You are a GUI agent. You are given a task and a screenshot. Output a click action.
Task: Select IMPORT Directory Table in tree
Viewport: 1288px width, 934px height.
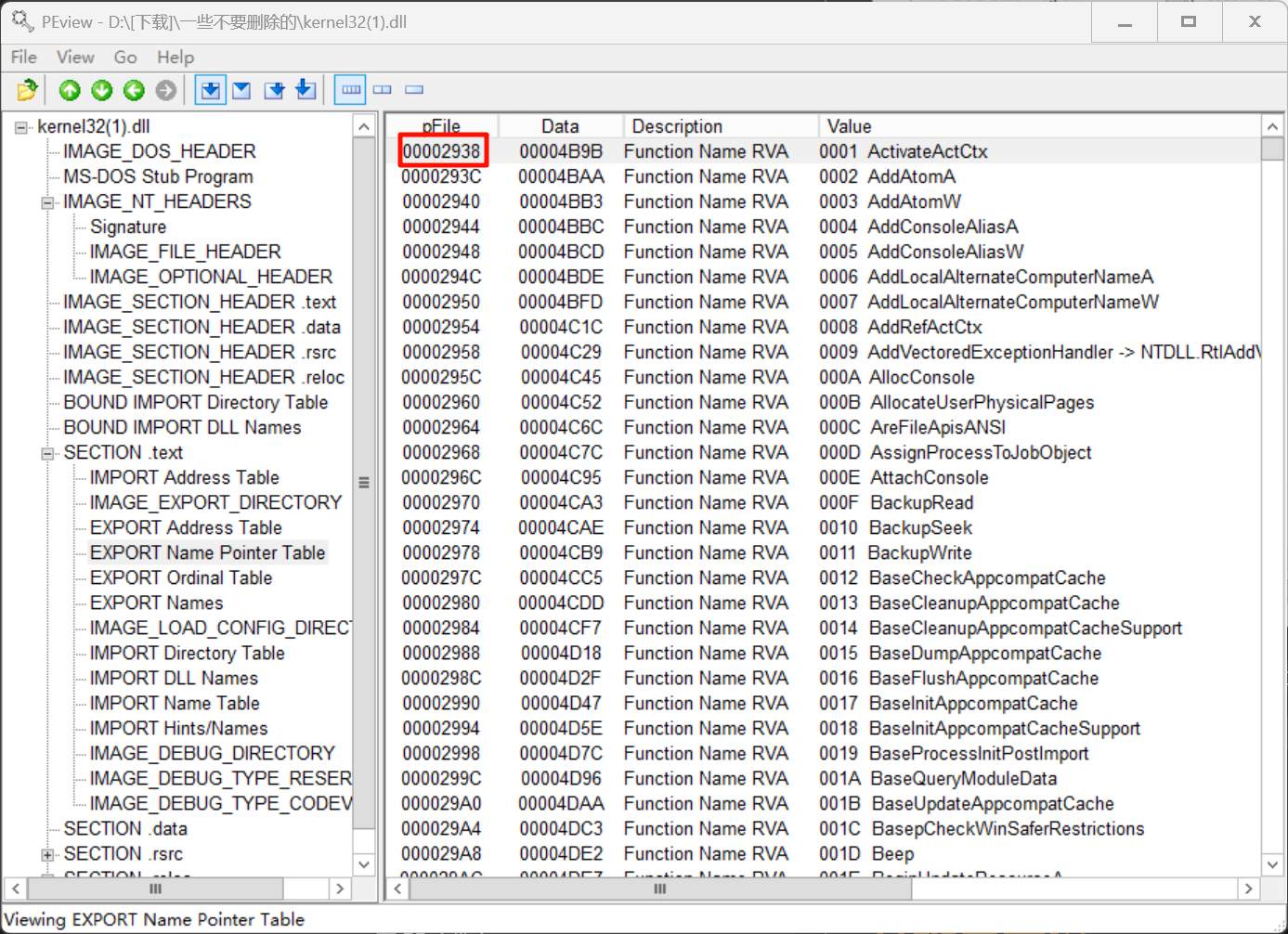[x=187, y=653]
